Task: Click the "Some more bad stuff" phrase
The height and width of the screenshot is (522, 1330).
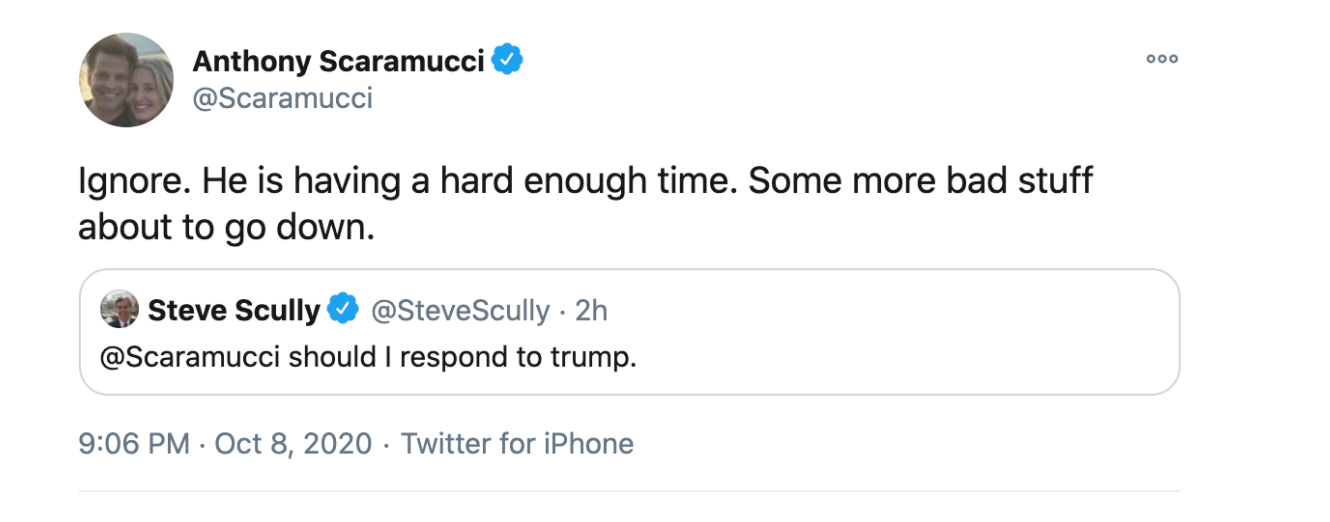Action: tap(920, 181)
